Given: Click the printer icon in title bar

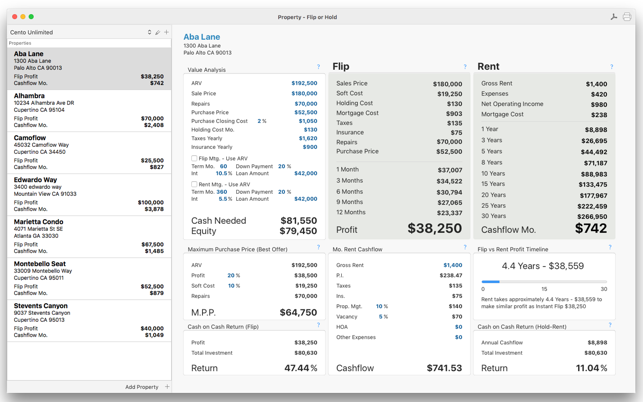Looking at the screenshot, I should click(x=627, y=17).
